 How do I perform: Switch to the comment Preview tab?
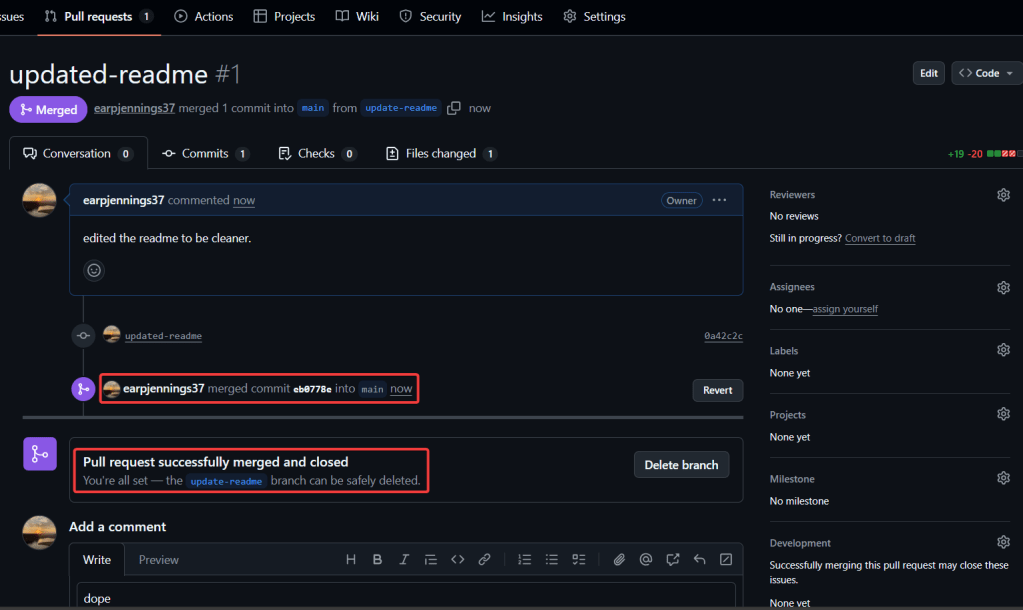tap(158, 560)
